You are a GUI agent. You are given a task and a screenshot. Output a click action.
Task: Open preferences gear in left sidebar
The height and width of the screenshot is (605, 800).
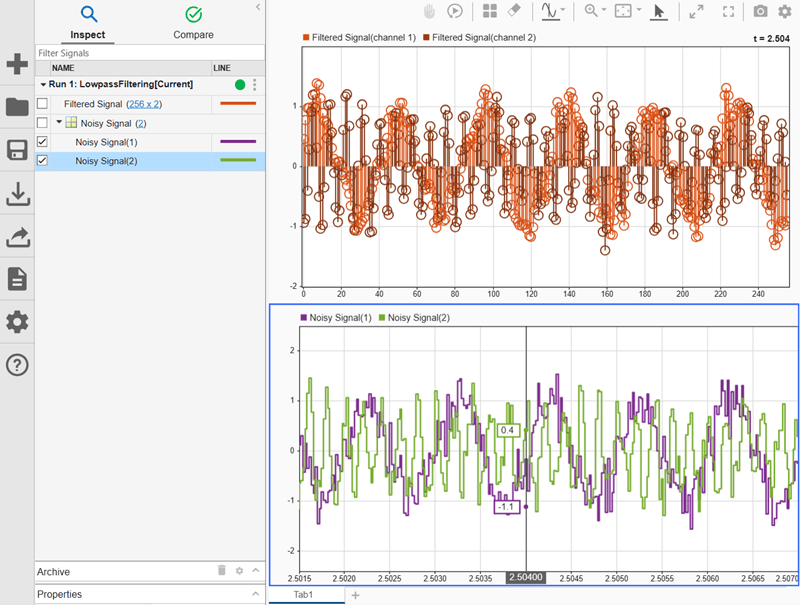pos(17,322)
